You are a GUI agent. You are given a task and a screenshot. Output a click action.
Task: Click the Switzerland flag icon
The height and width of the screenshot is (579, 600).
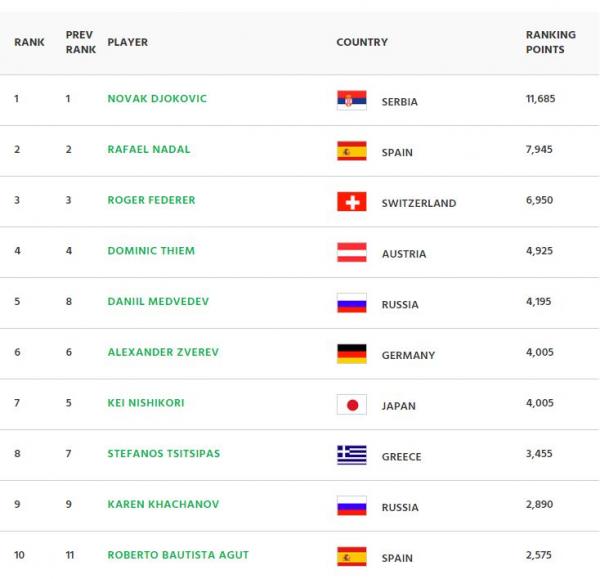click(x=351, y=201)
